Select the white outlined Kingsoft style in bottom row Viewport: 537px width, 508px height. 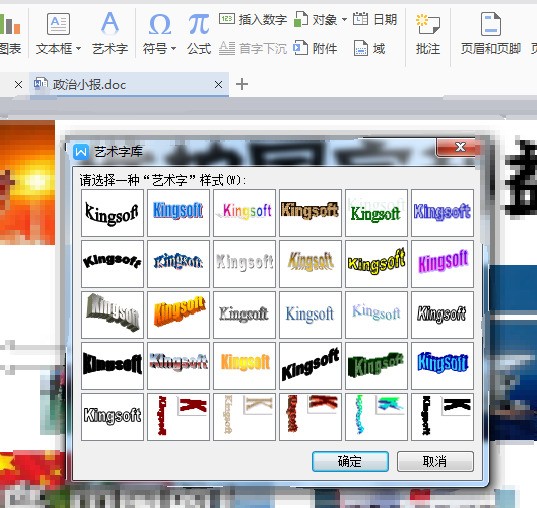(112, 417)
